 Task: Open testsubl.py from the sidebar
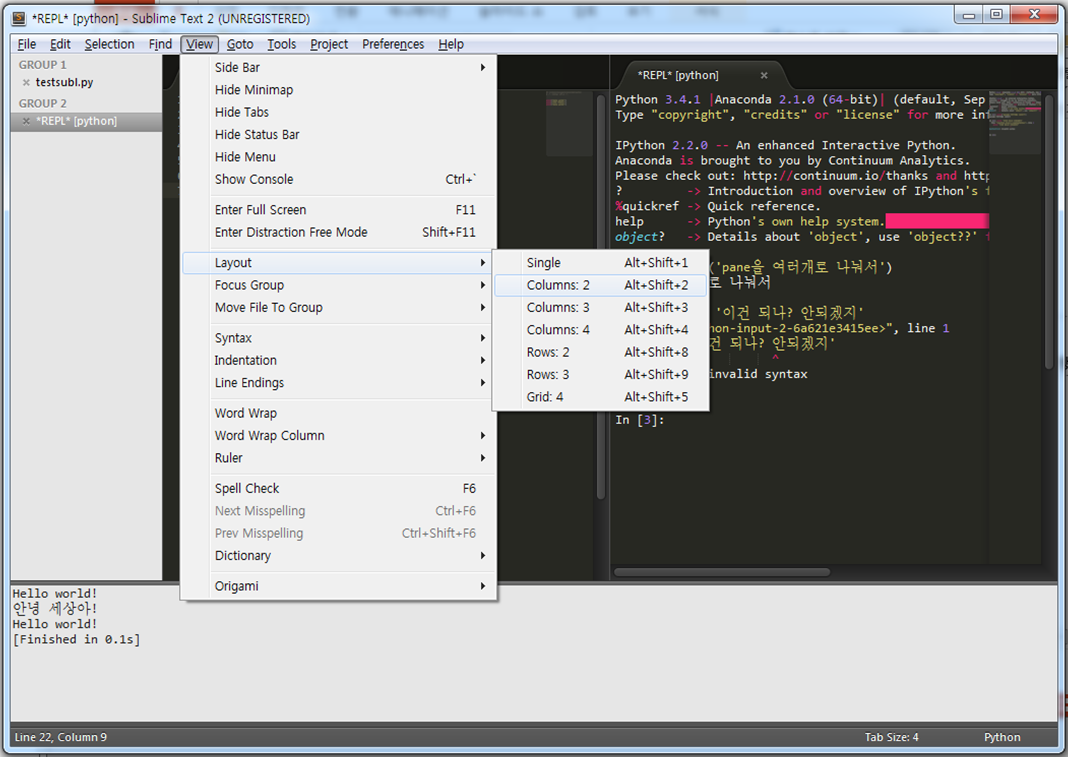point(64,82)
